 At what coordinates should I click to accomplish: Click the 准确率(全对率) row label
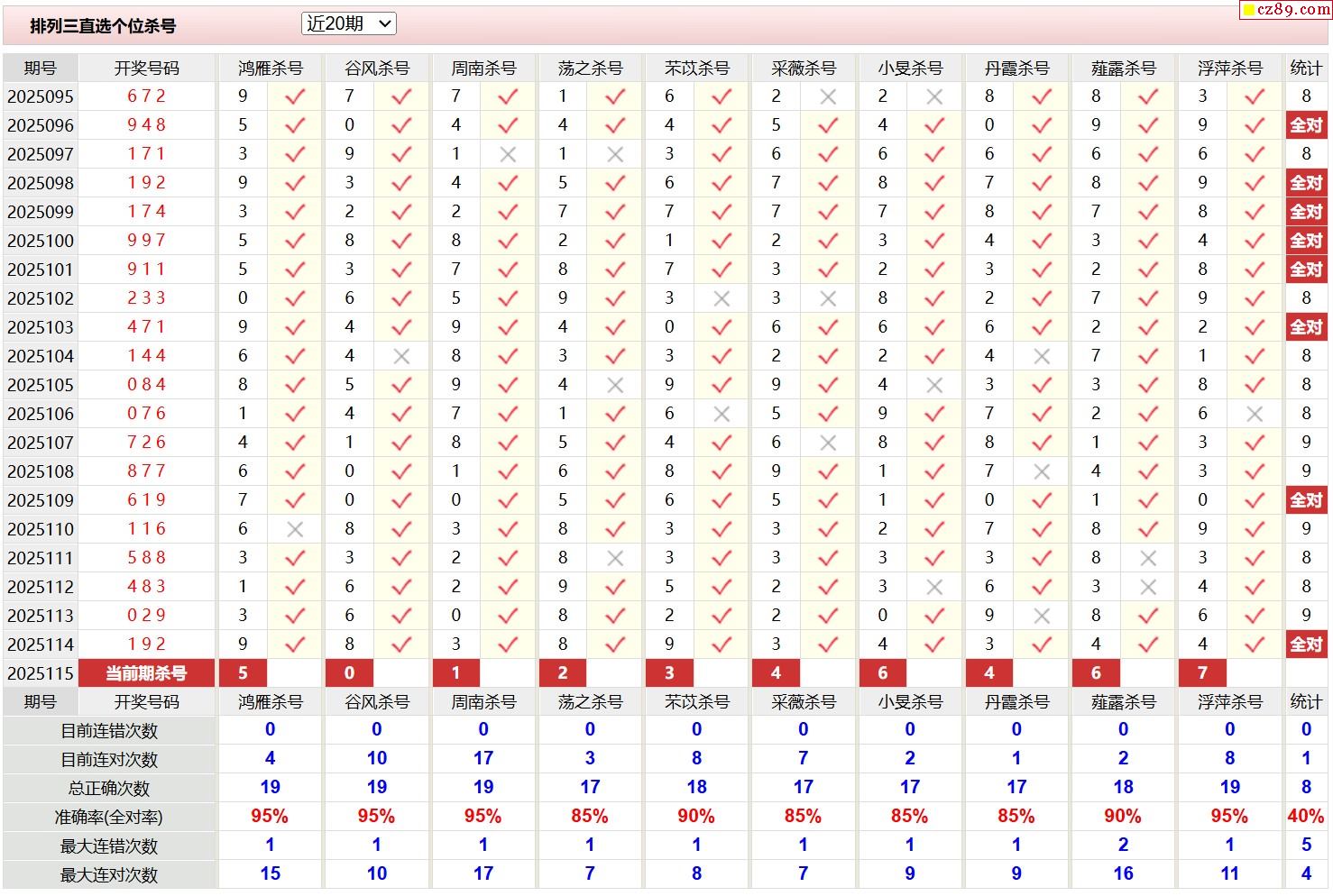pyautogui.click(x=109, y=818)
